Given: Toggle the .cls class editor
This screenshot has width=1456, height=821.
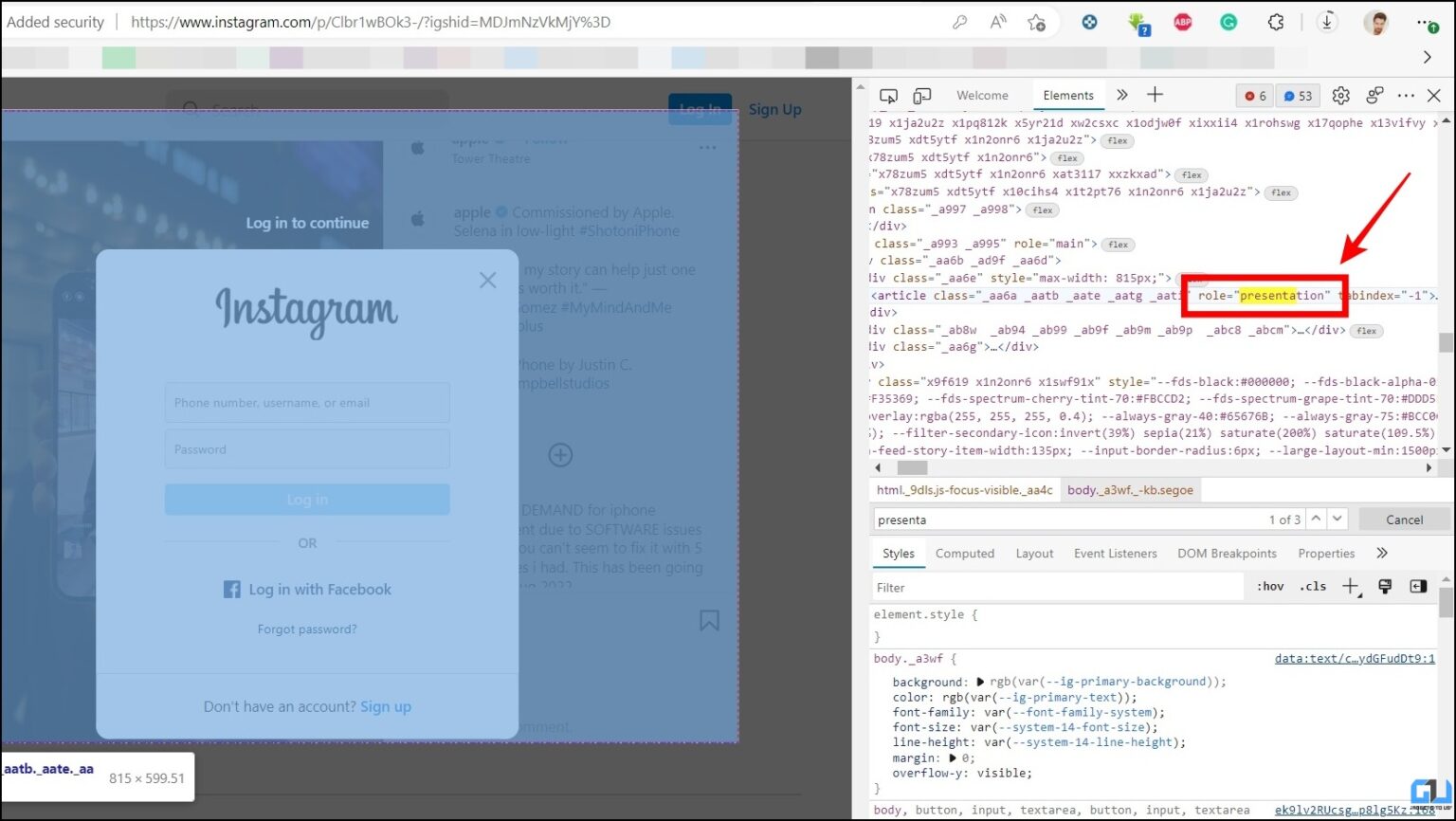Looking at the screenshot, I should pyautogui.click(x=1313, y=587).
